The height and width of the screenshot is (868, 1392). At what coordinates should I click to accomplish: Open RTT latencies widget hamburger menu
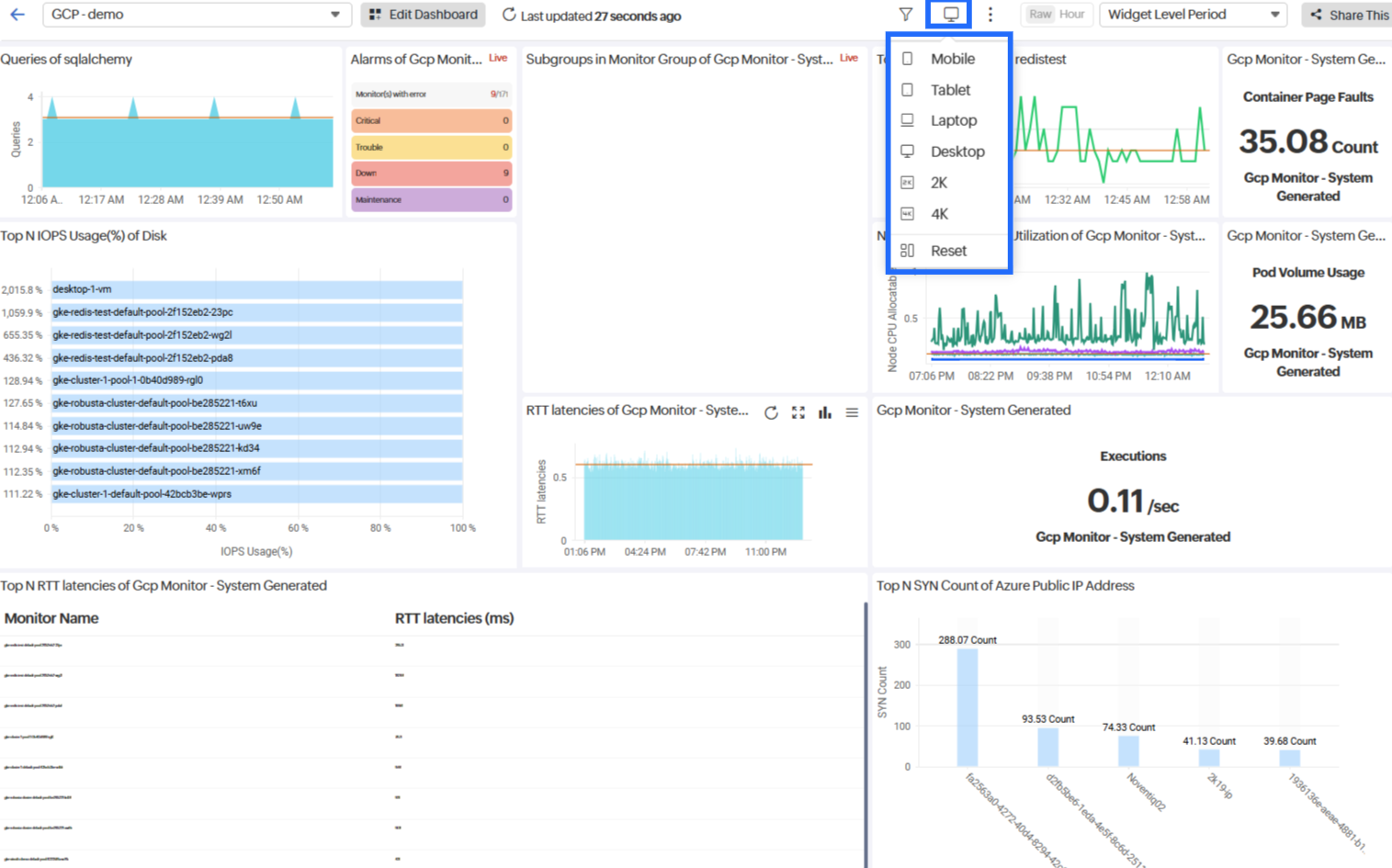coord(852,412)
